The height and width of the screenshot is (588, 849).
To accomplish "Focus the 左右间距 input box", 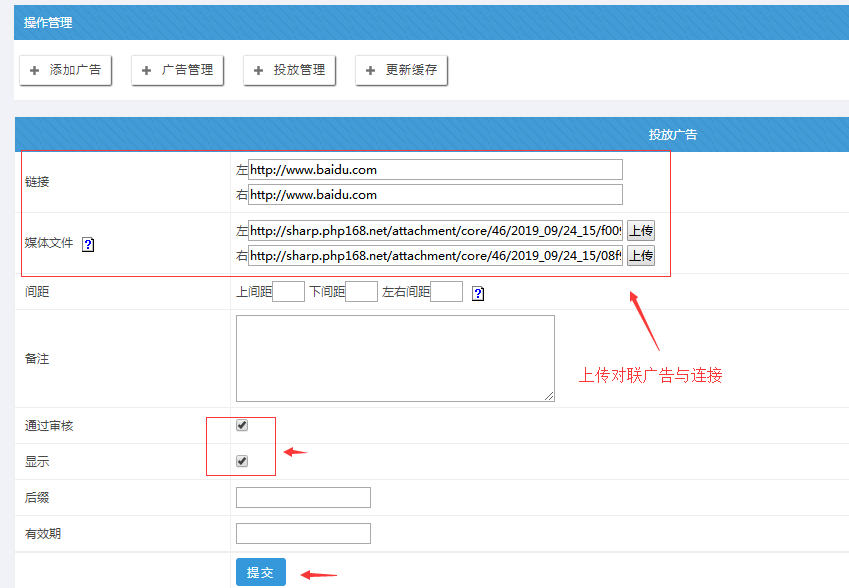I will point(446,292).
